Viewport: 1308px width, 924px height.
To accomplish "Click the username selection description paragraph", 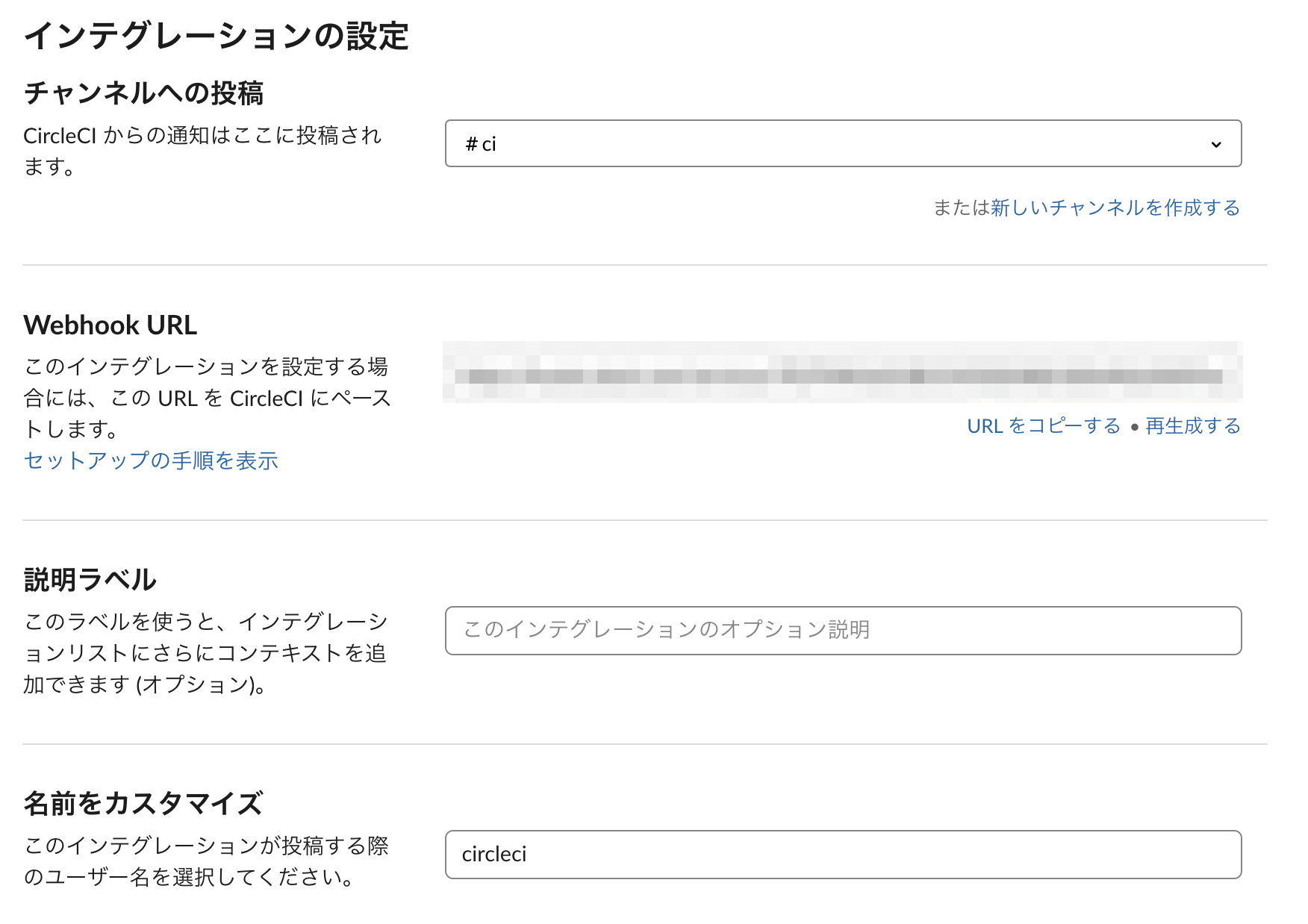I will pos(205,861).
